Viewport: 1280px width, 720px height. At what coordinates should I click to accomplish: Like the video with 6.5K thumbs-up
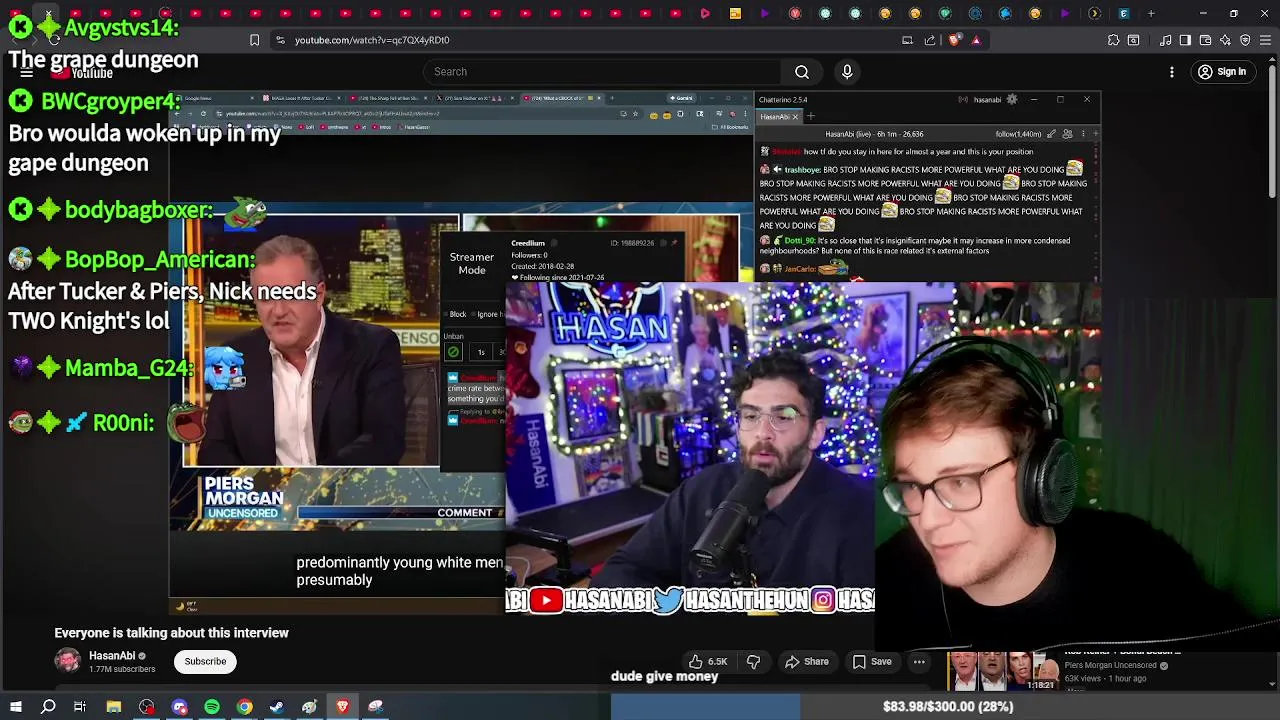click(x=707, y=661)
